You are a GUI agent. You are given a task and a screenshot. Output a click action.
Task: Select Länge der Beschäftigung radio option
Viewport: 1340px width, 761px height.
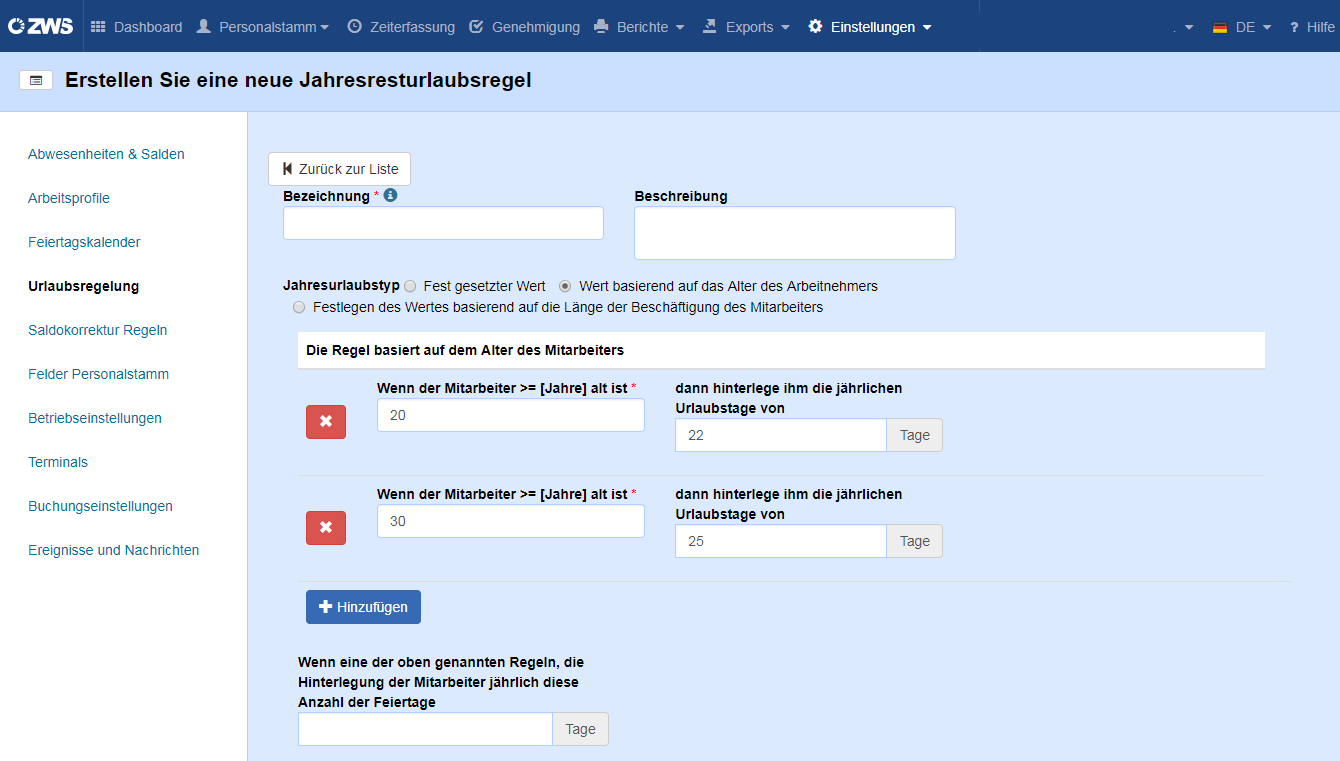pos(299,307)
